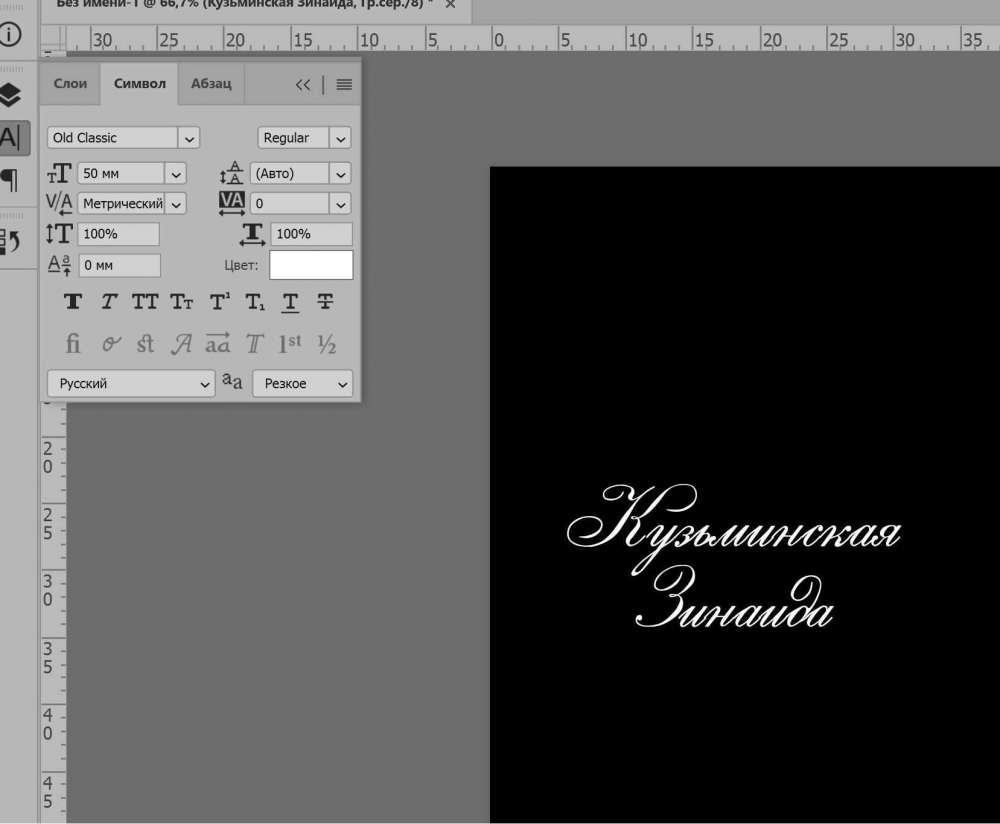Open the Old Classic font family dropdown
Viewport: 1000px width, 824px height.
point(190,138)
